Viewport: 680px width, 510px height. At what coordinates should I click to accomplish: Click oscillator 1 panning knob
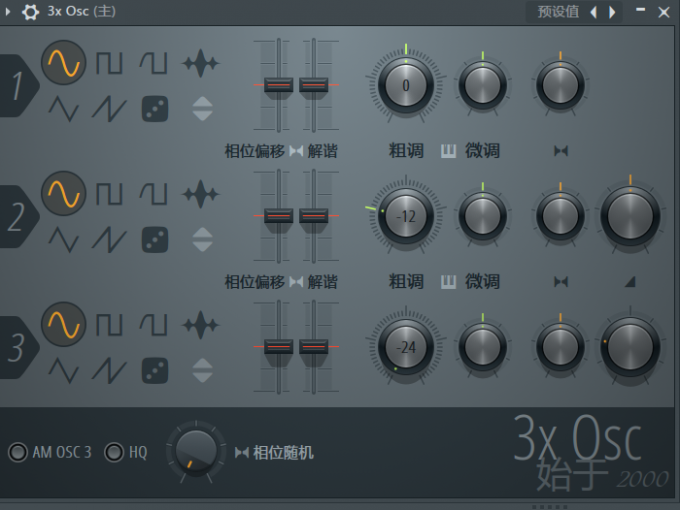pyautogui.click(x=560, y=85)
